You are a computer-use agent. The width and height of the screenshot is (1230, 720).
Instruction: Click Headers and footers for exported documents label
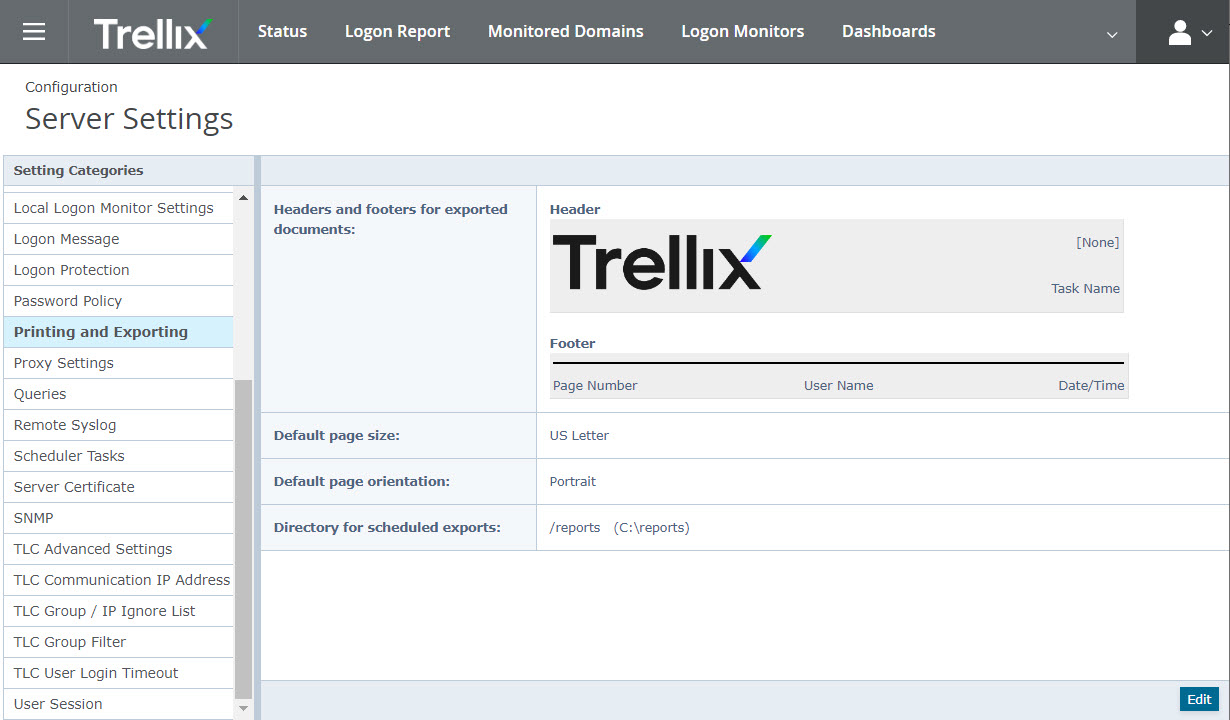click(390, 219)
